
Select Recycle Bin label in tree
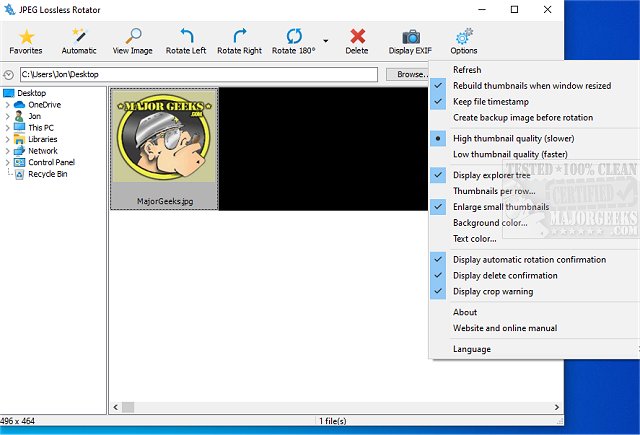pos(48,174)
